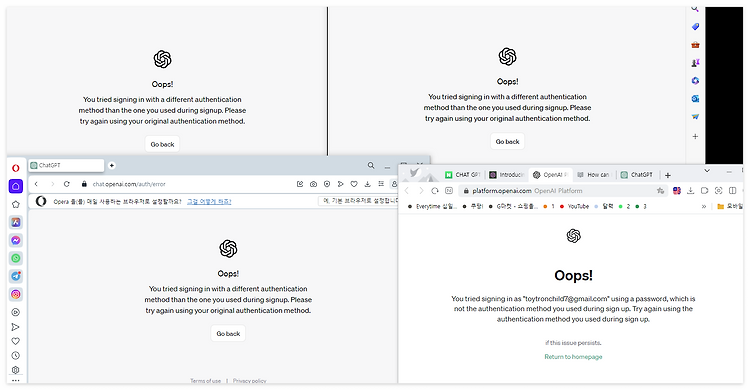
Task: Open settings gear in Opera sidebar
Action: (16, 370)
